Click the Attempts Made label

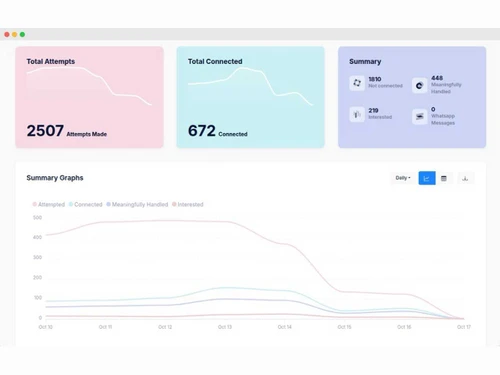click(87, 134)
